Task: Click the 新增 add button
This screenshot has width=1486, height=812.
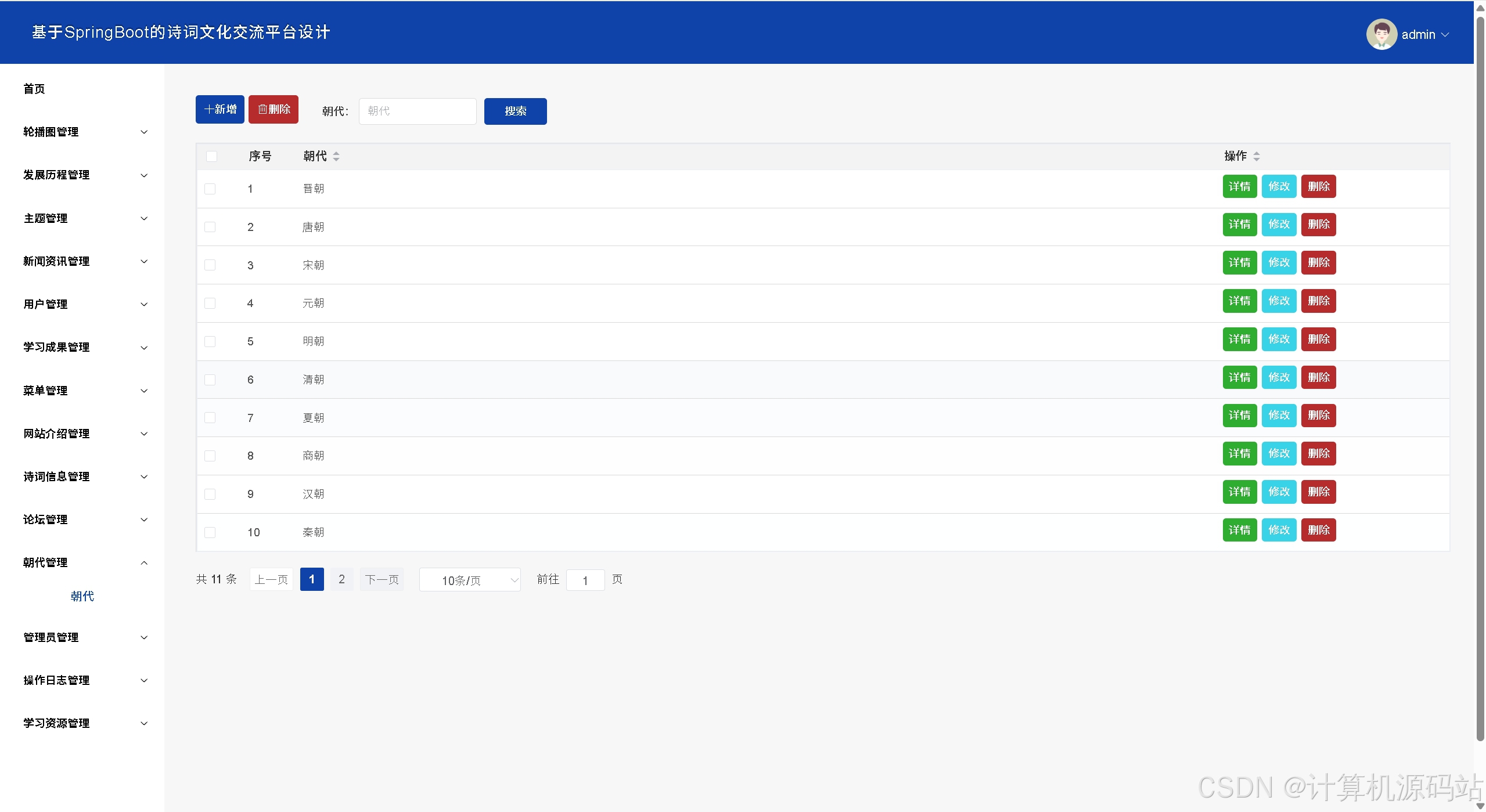Action: [220, 109]
